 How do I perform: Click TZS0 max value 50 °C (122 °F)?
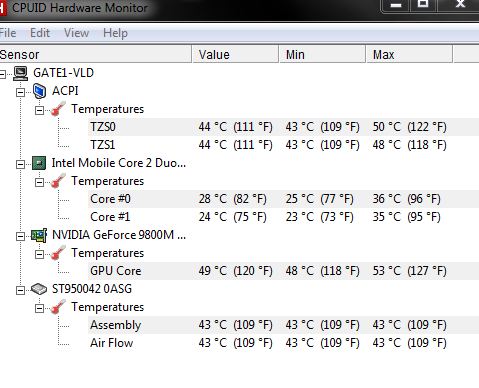pos(409,127)
